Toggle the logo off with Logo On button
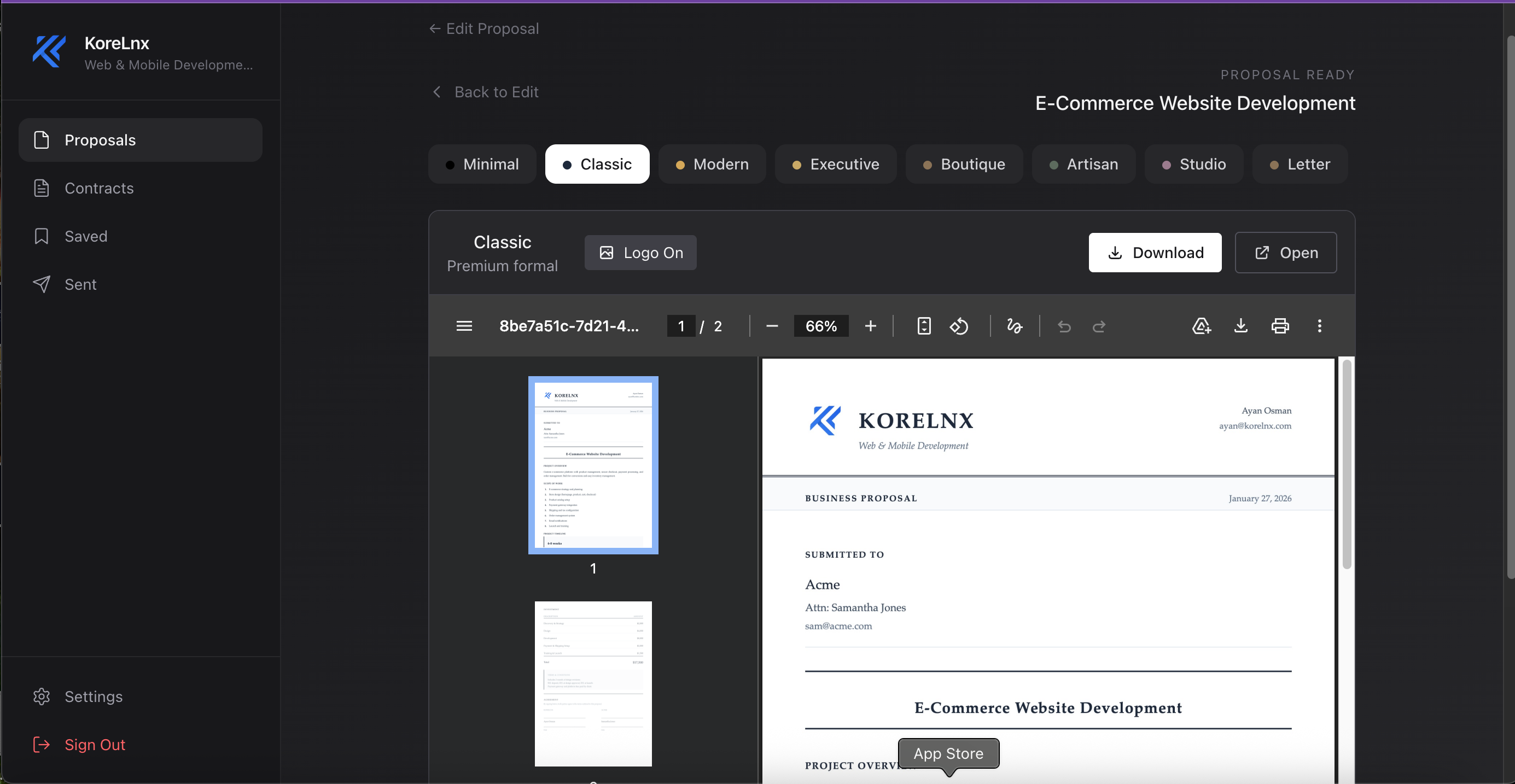1515x784 pixels. pos(640,252)
